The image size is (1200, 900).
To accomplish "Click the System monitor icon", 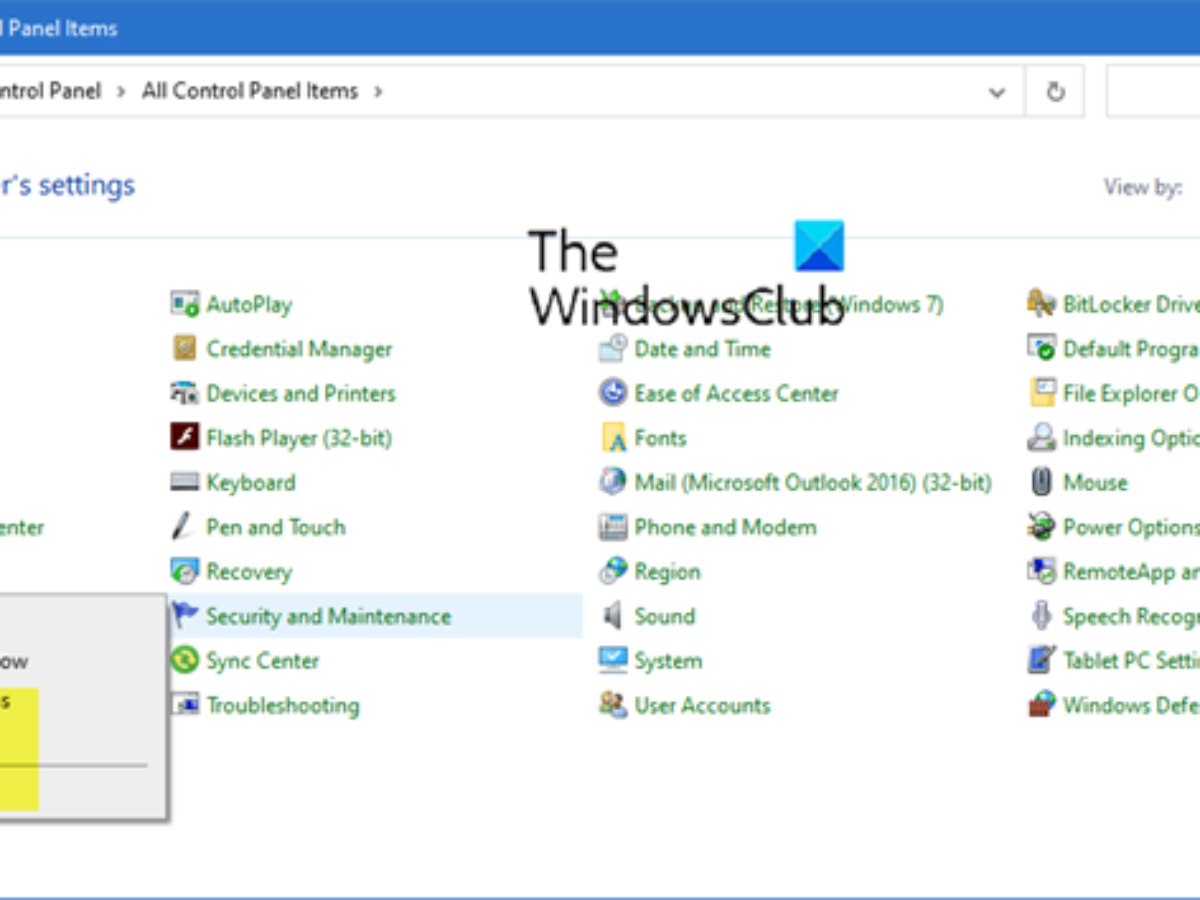I will 612,661.
